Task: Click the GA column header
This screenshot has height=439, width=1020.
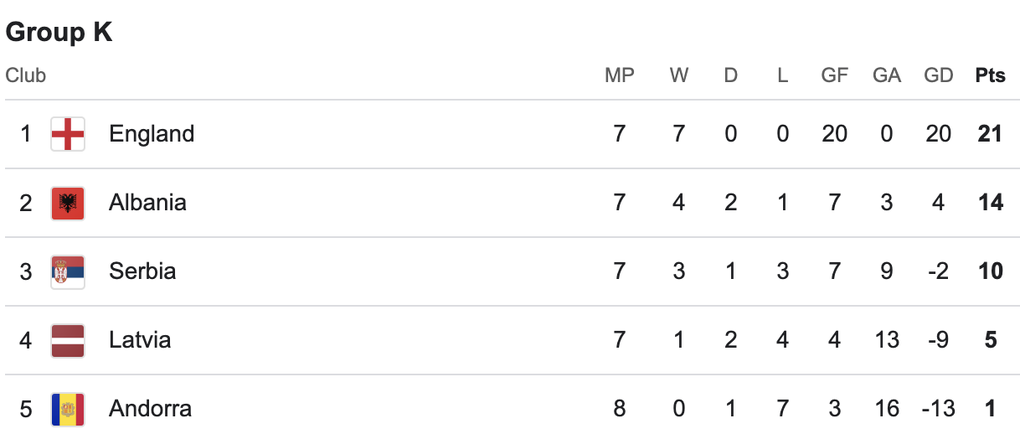Action: [886, 76]
